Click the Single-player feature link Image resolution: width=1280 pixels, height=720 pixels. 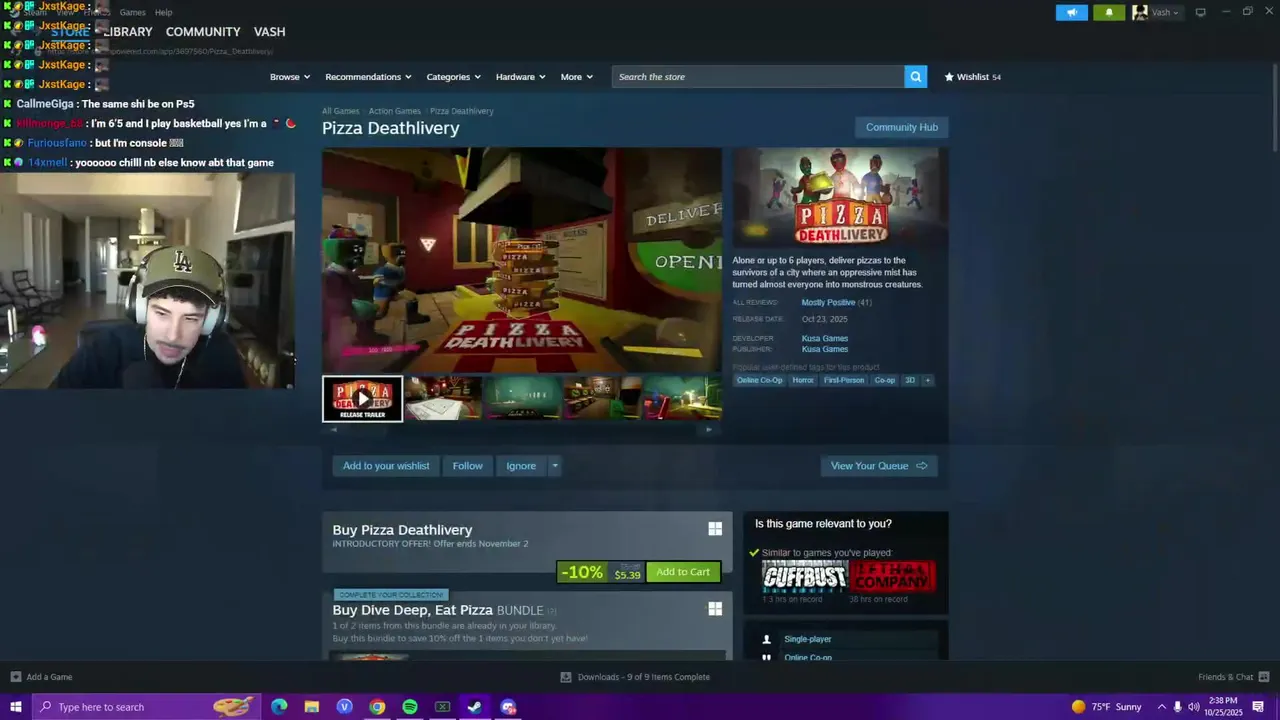point(807,639)
